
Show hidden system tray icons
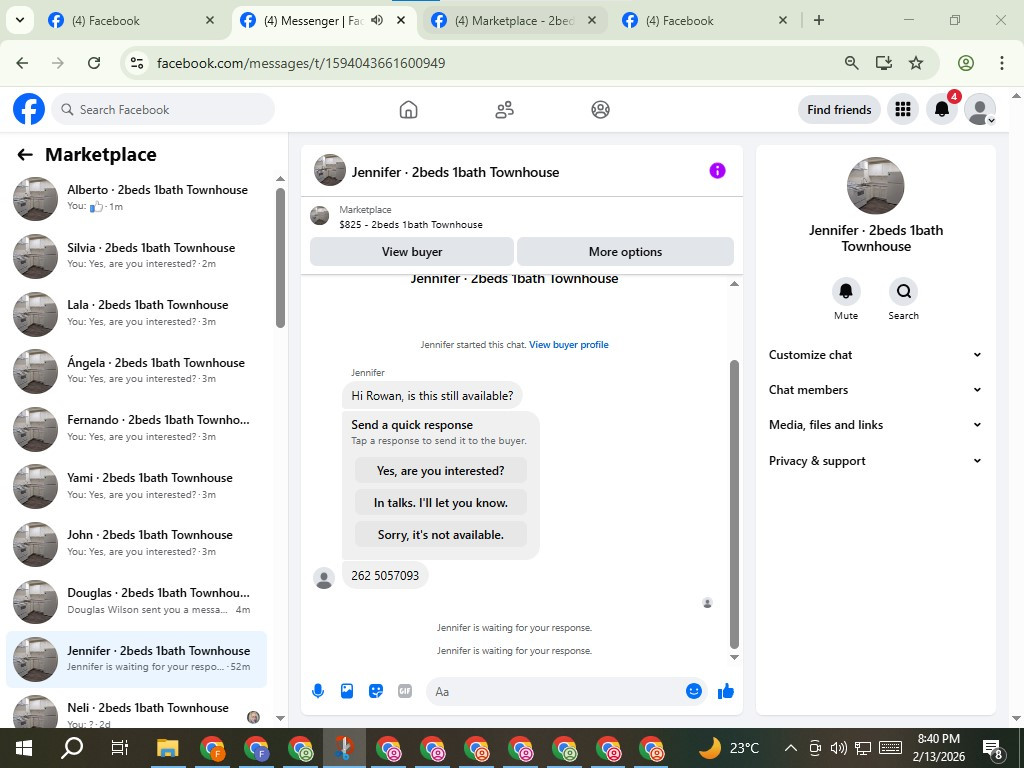tap(790, 748)
